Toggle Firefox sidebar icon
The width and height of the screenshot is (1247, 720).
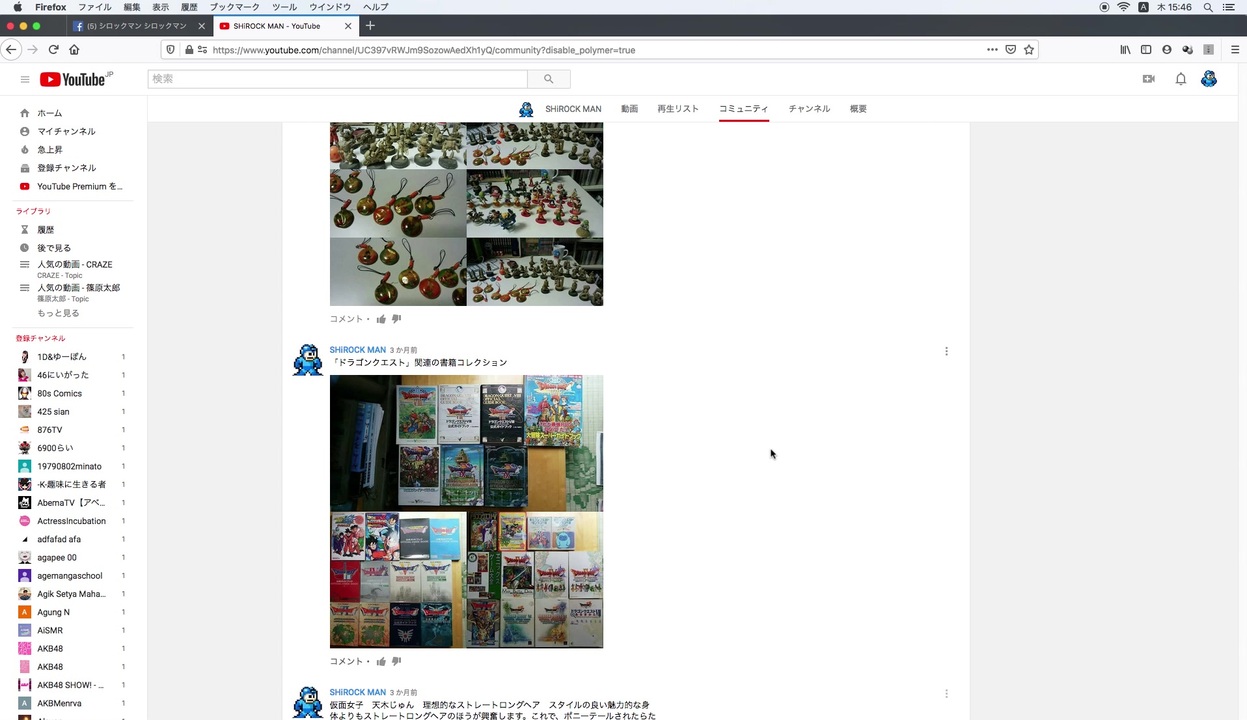point(1146,49)
